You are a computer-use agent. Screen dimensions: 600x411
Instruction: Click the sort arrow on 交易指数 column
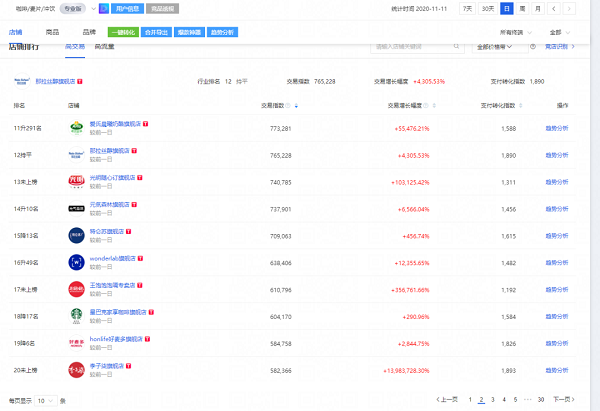pos(296,106)
